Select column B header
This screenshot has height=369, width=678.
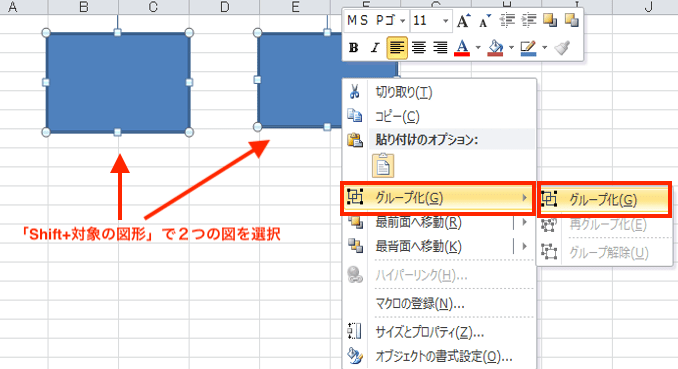pos(83,6)
